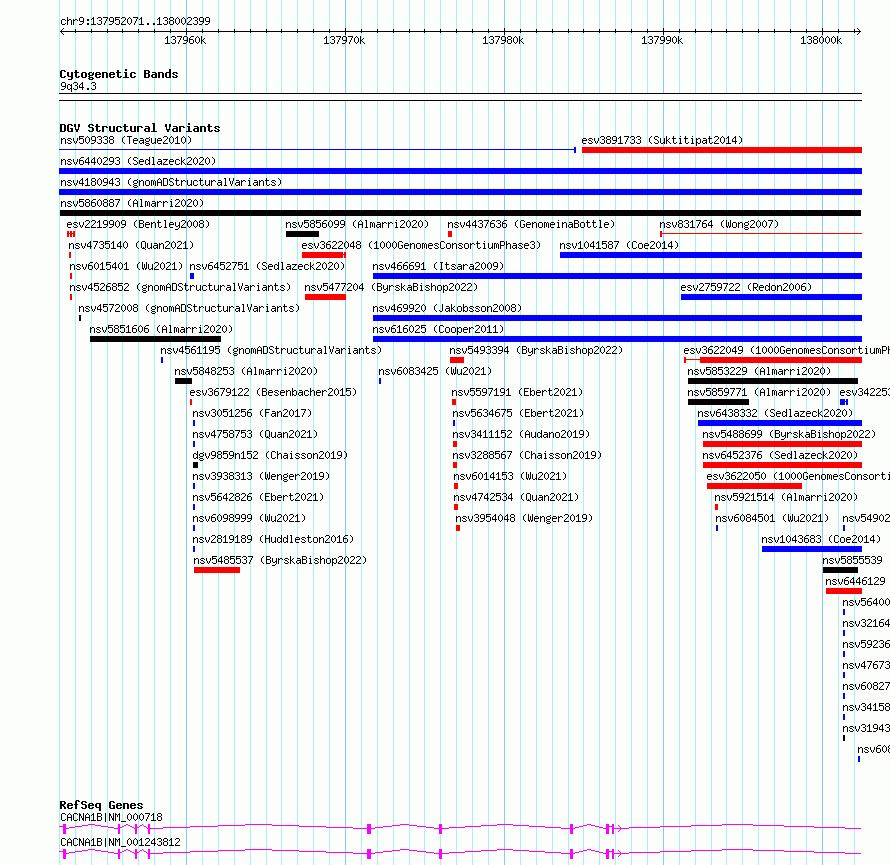Image resolution: width=890 pixels, height=865 pixels.
Task: Click the nsv4735140 (Quan2021) label
Action: pos(131,245)
